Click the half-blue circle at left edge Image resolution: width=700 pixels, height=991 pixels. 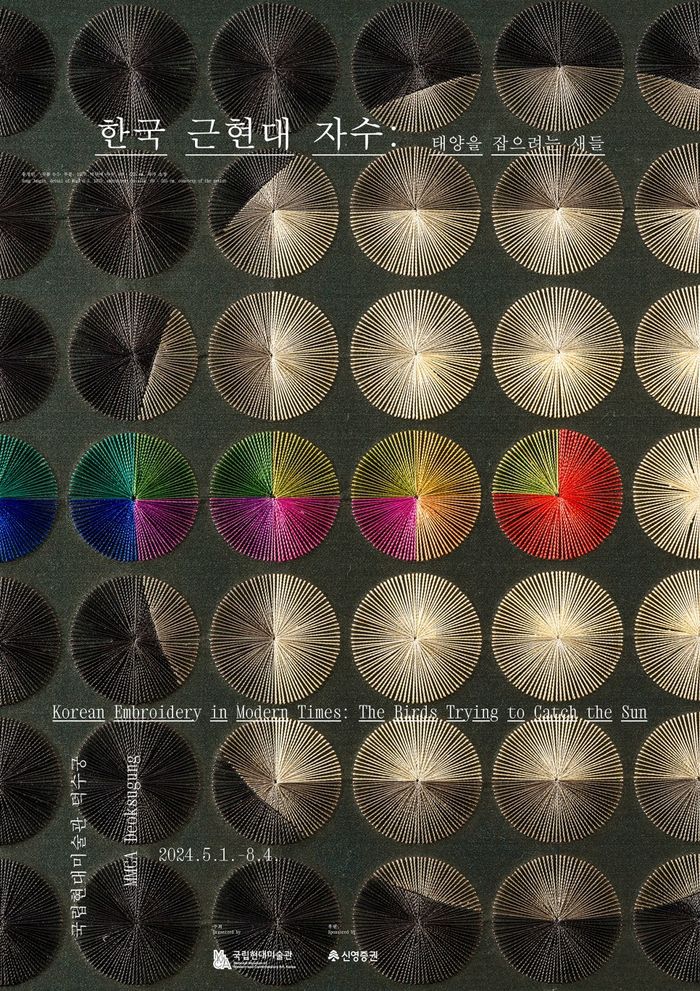[x=22, y=496]
